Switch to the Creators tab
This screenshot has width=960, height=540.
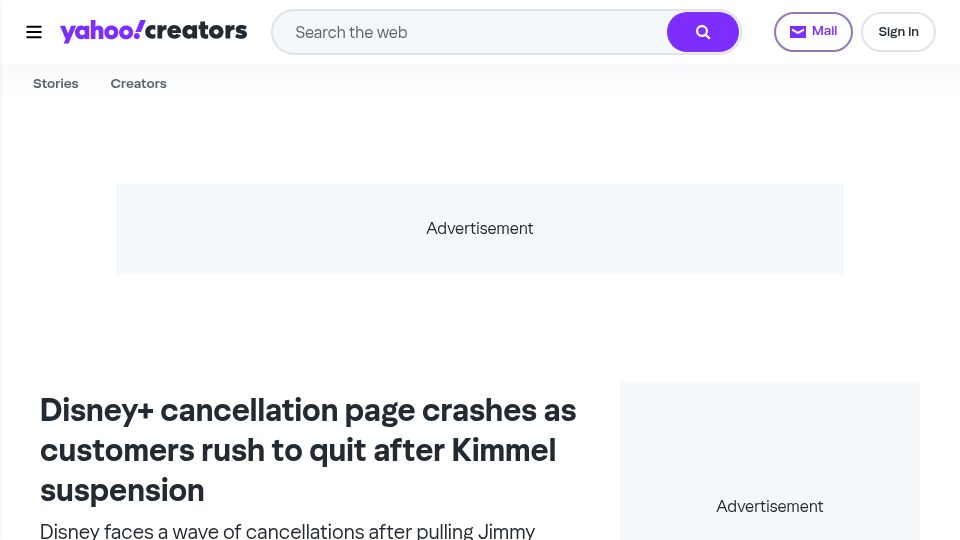click(x=138, y=83)
